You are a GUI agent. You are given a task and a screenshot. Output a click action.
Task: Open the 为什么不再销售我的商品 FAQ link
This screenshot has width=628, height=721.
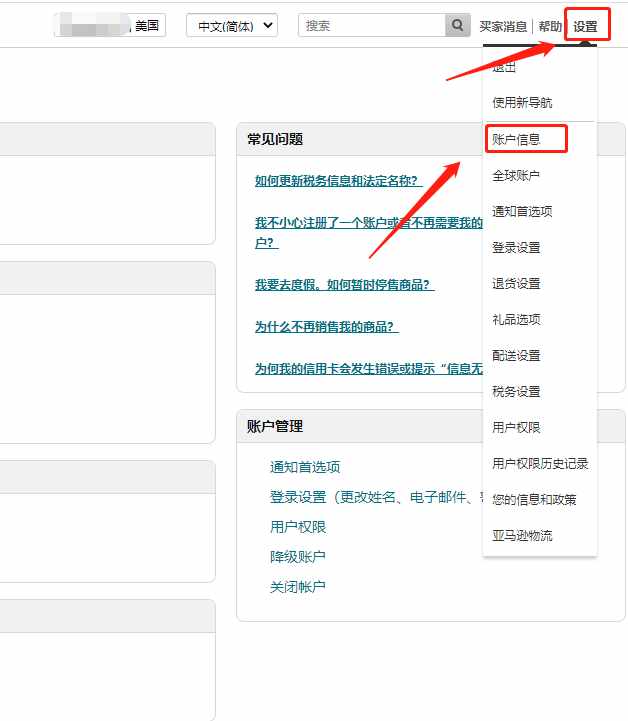pos(326,326)
